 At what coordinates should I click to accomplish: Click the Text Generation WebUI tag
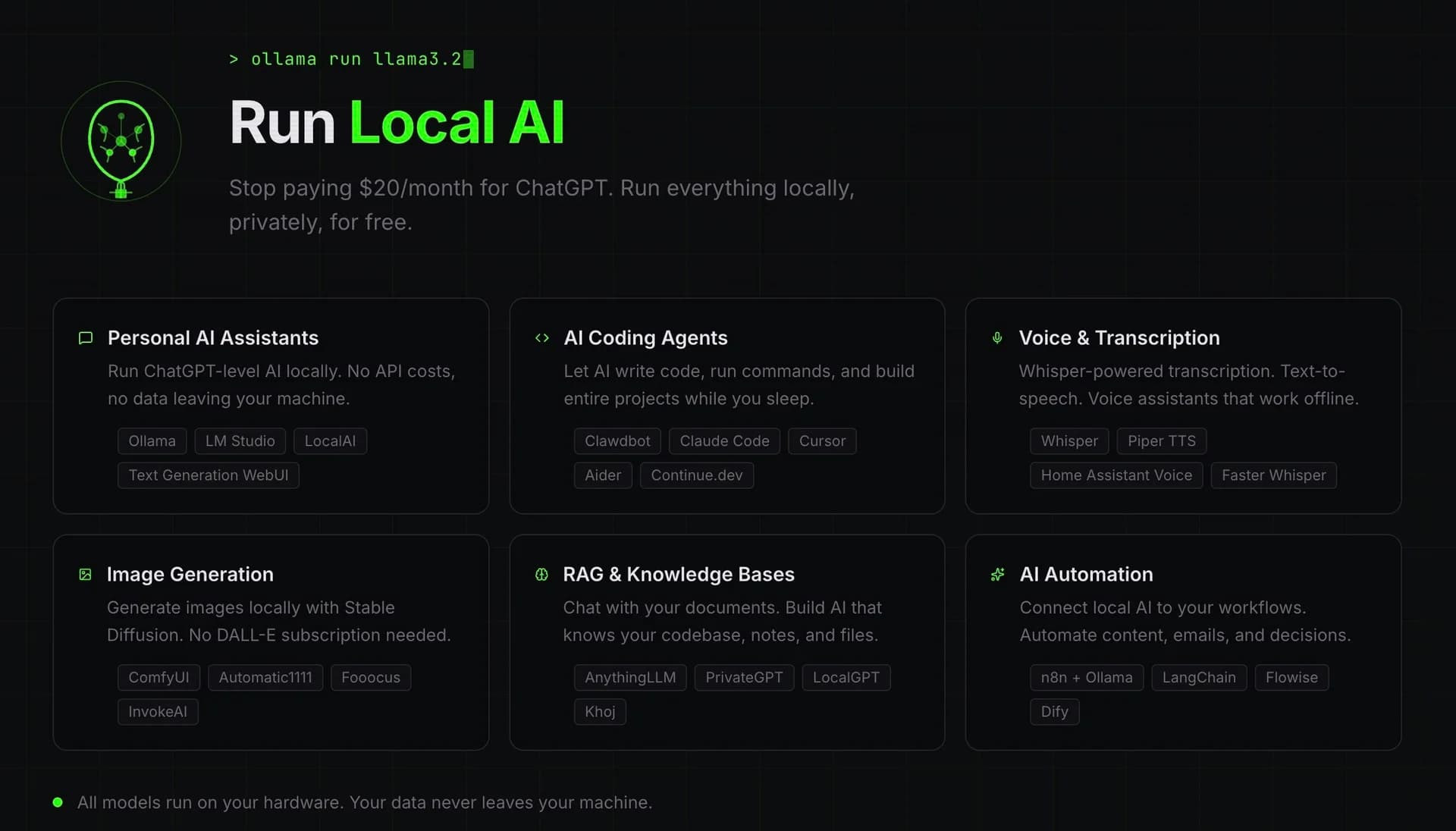click(208, 475)
